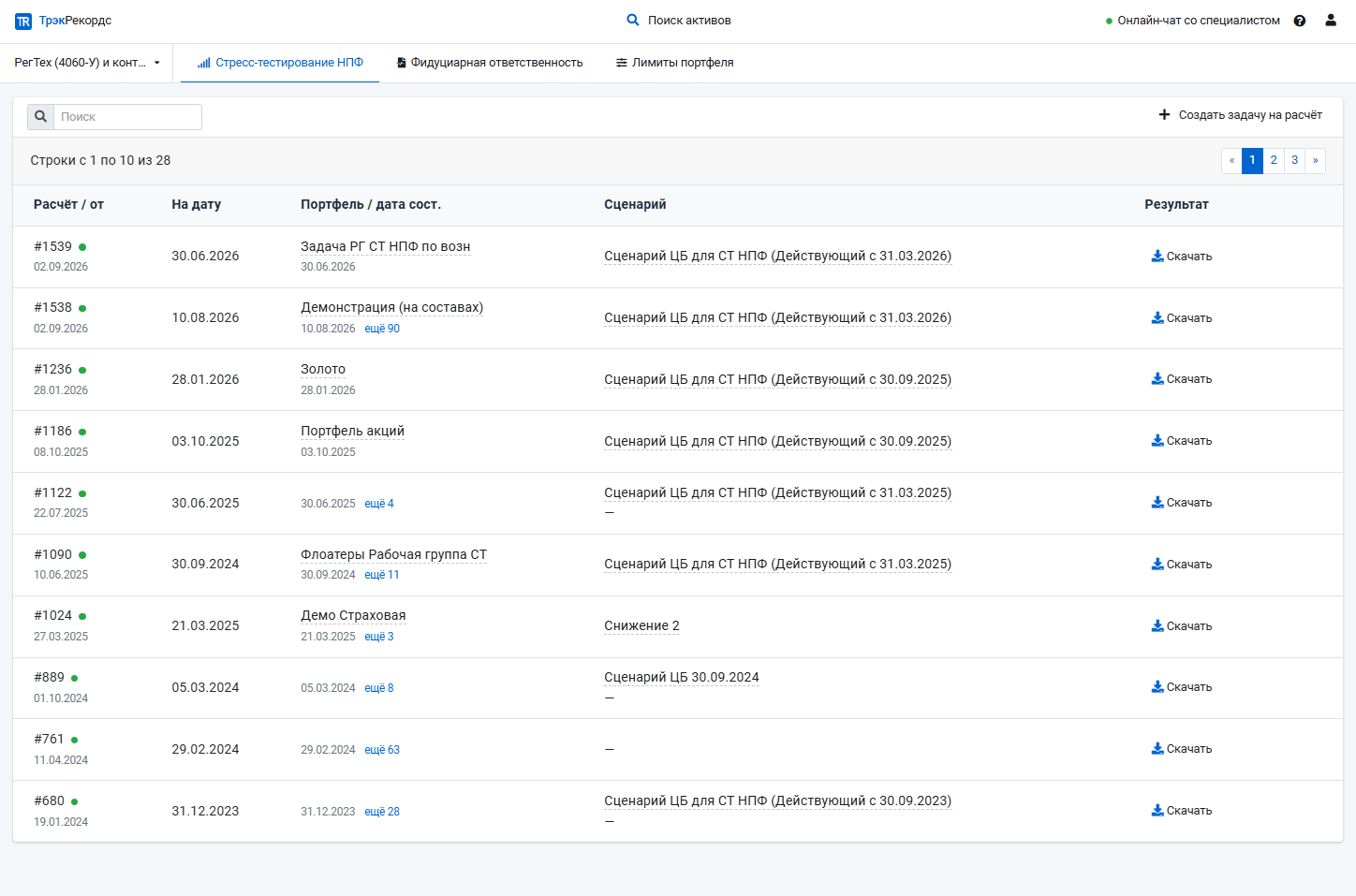Open the help question mark icon
This screenshot has height=896, width=1356.
coord(1300,21)
